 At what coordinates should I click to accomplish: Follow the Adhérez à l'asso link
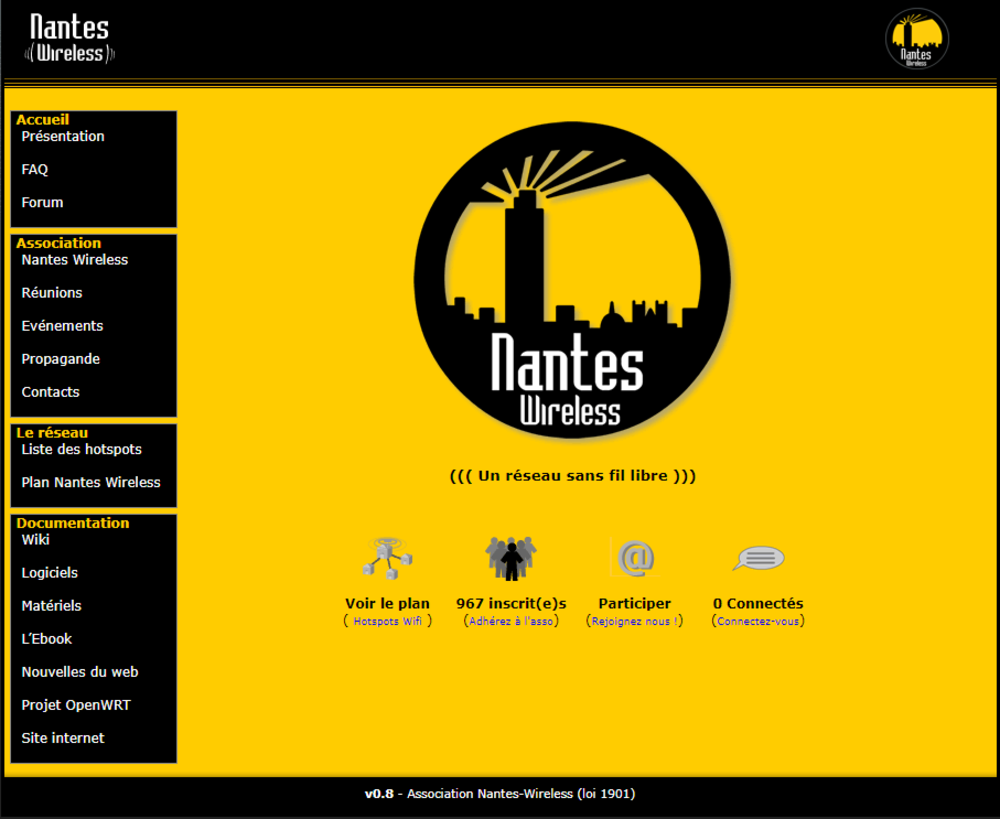coord(511,621)
